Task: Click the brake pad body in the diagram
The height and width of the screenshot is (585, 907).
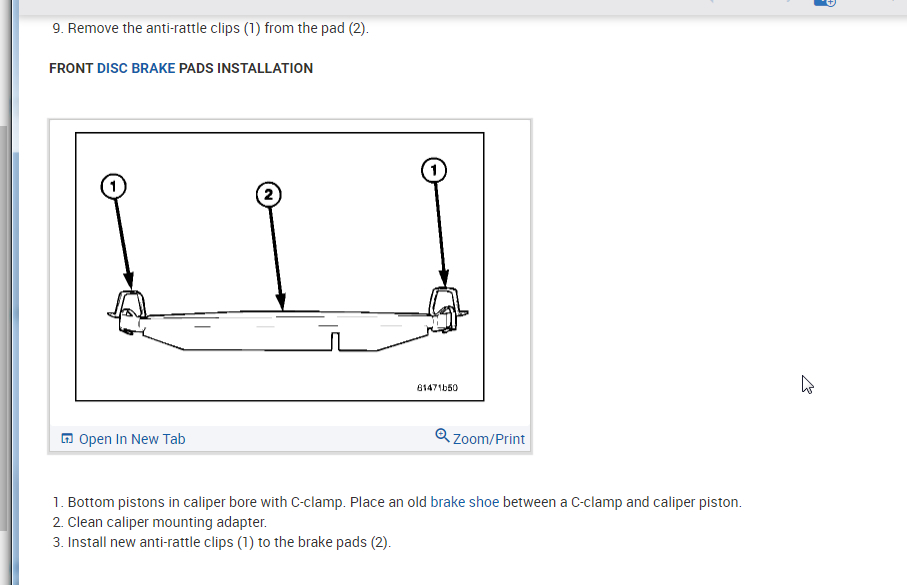Action: (286, 331)
